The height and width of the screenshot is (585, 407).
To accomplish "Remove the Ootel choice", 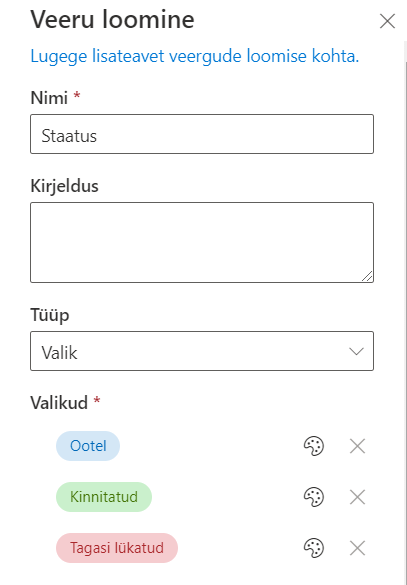I will (x=357, y=446).
